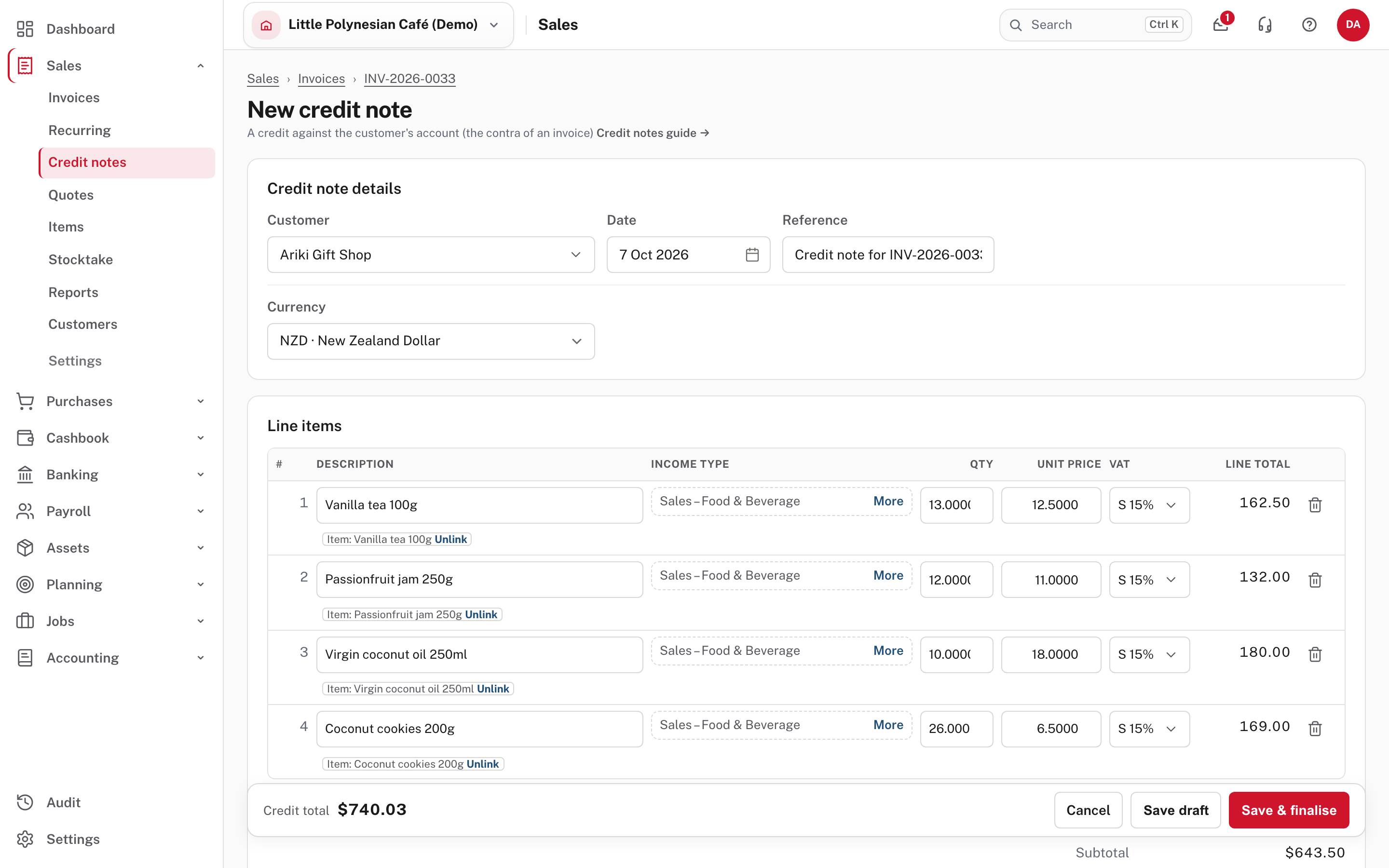Focus the Search box
The height and width of the screenshot is (868, 1389).
point(1095,25)
